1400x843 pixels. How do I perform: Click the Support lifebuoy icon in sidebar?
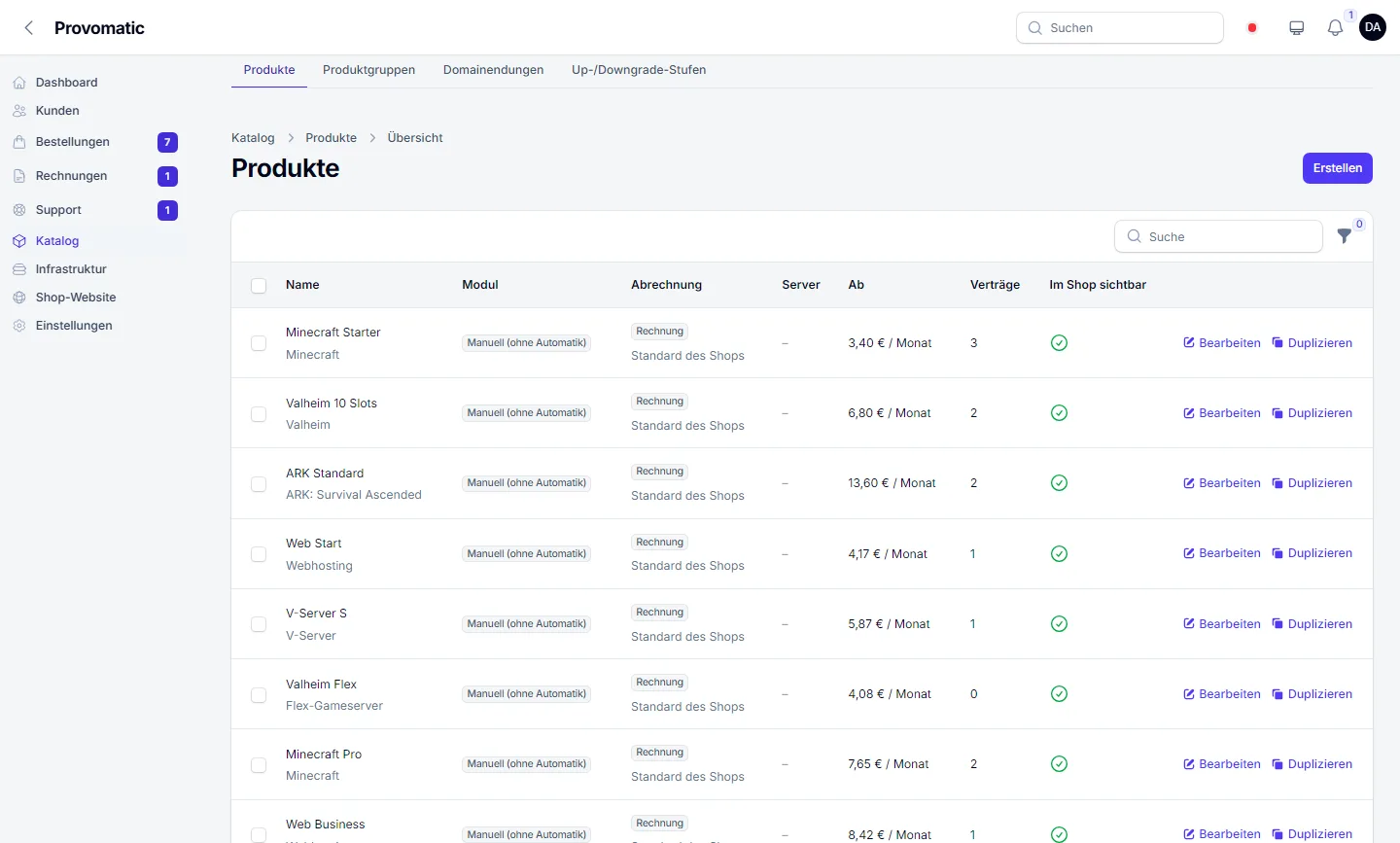pyautogui.click(x=19, y=210)
